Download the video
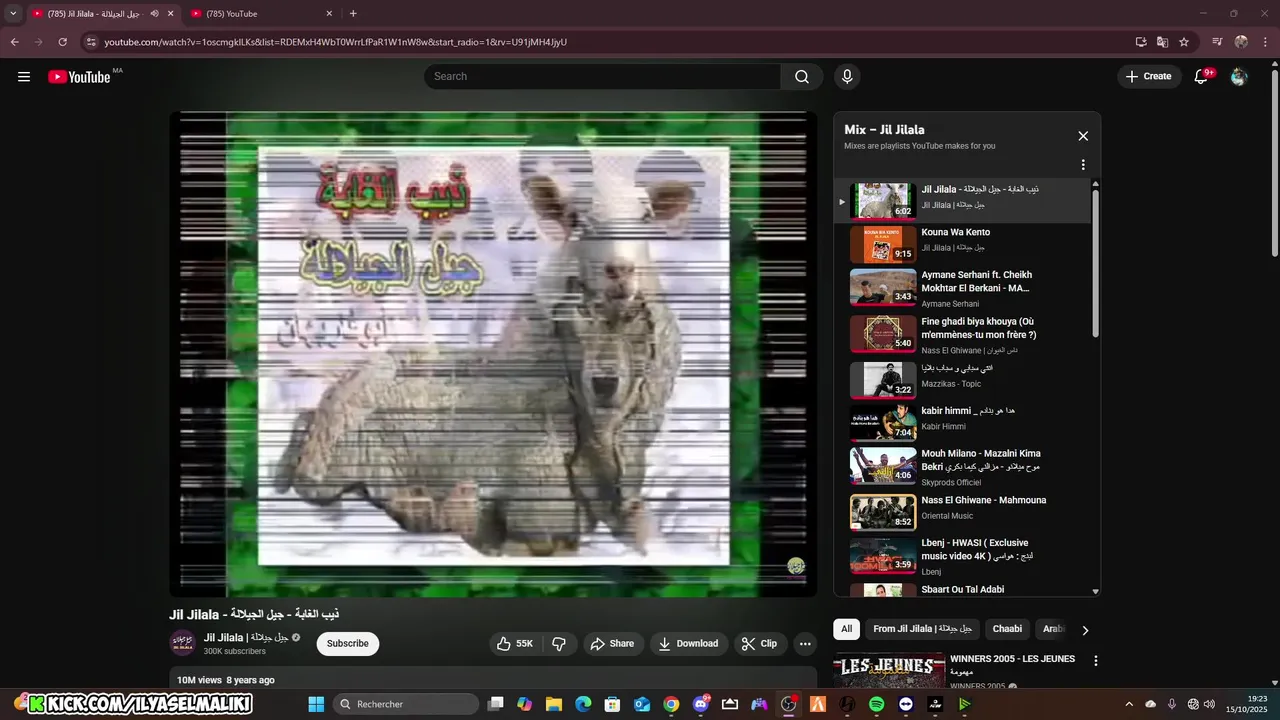This screenshot has width=1280, height=720. [x=688, y=644]
